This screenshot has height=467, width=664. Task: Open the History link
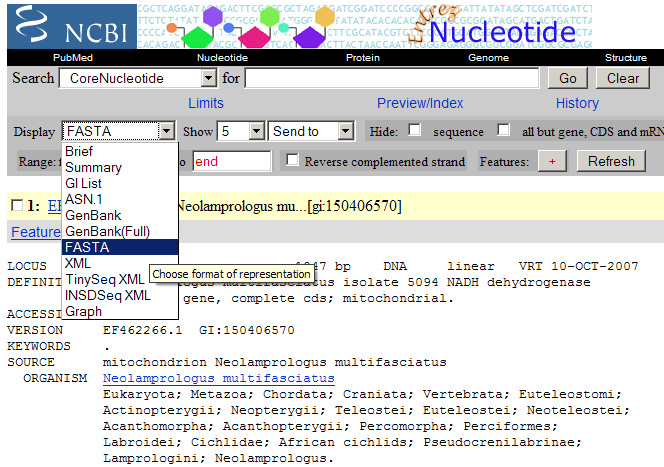pos(577,103)
